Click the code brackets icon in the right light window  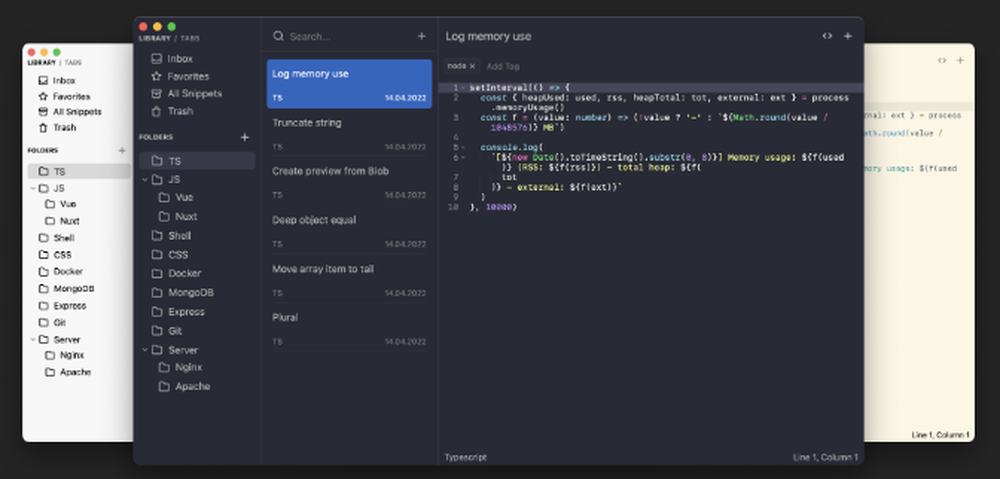coord(942,61)
